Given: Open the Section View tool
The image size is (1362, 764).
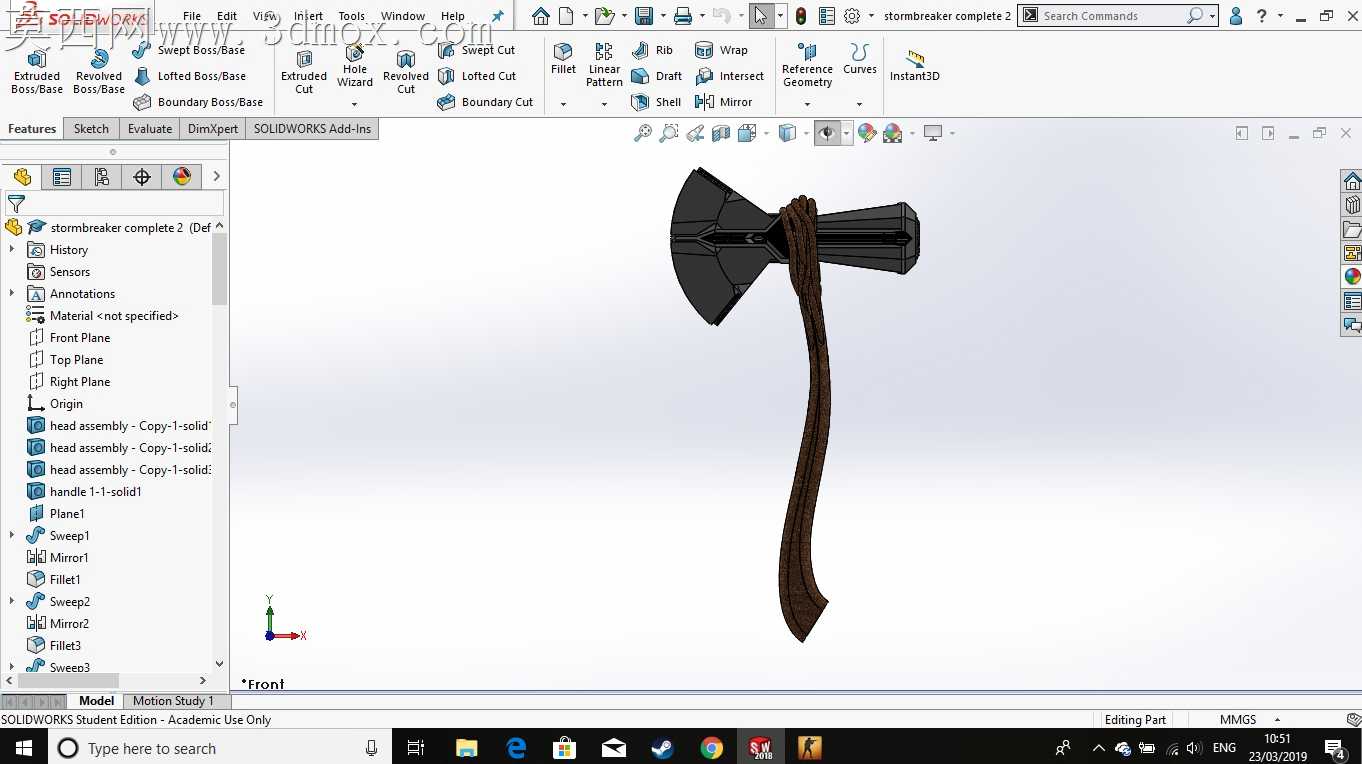Looking at the screenshot, I should coord(721,133).
